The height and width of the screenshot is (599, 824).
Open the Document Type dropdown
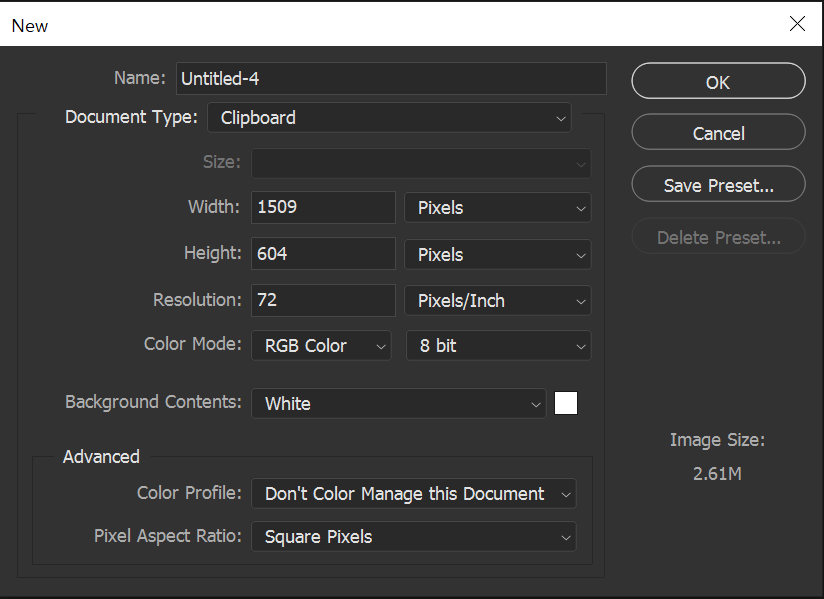pyautogui.click(x=389, y=118)
